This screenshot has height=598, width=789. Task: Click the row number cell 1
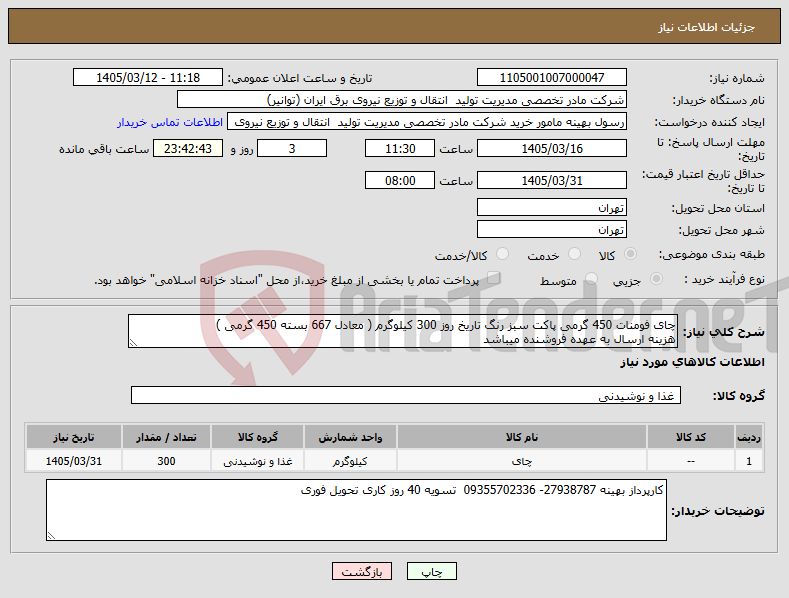[x=749, y=461]
